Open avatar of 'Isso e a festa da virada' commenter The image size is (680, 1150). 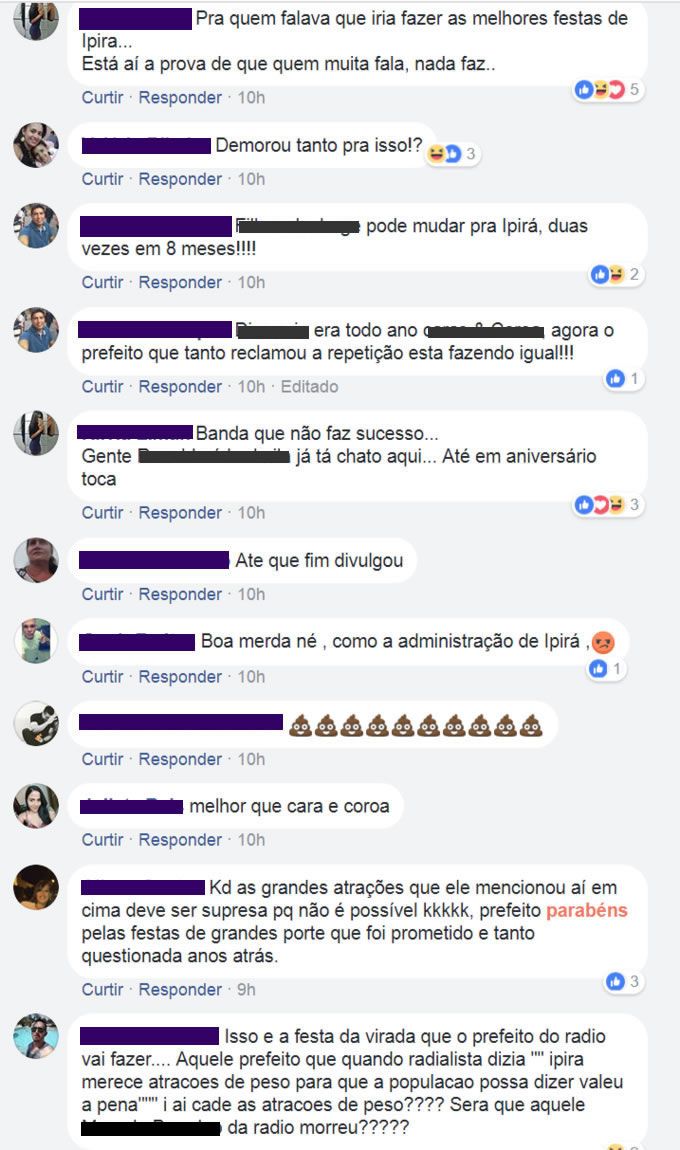coord(36,1036)
